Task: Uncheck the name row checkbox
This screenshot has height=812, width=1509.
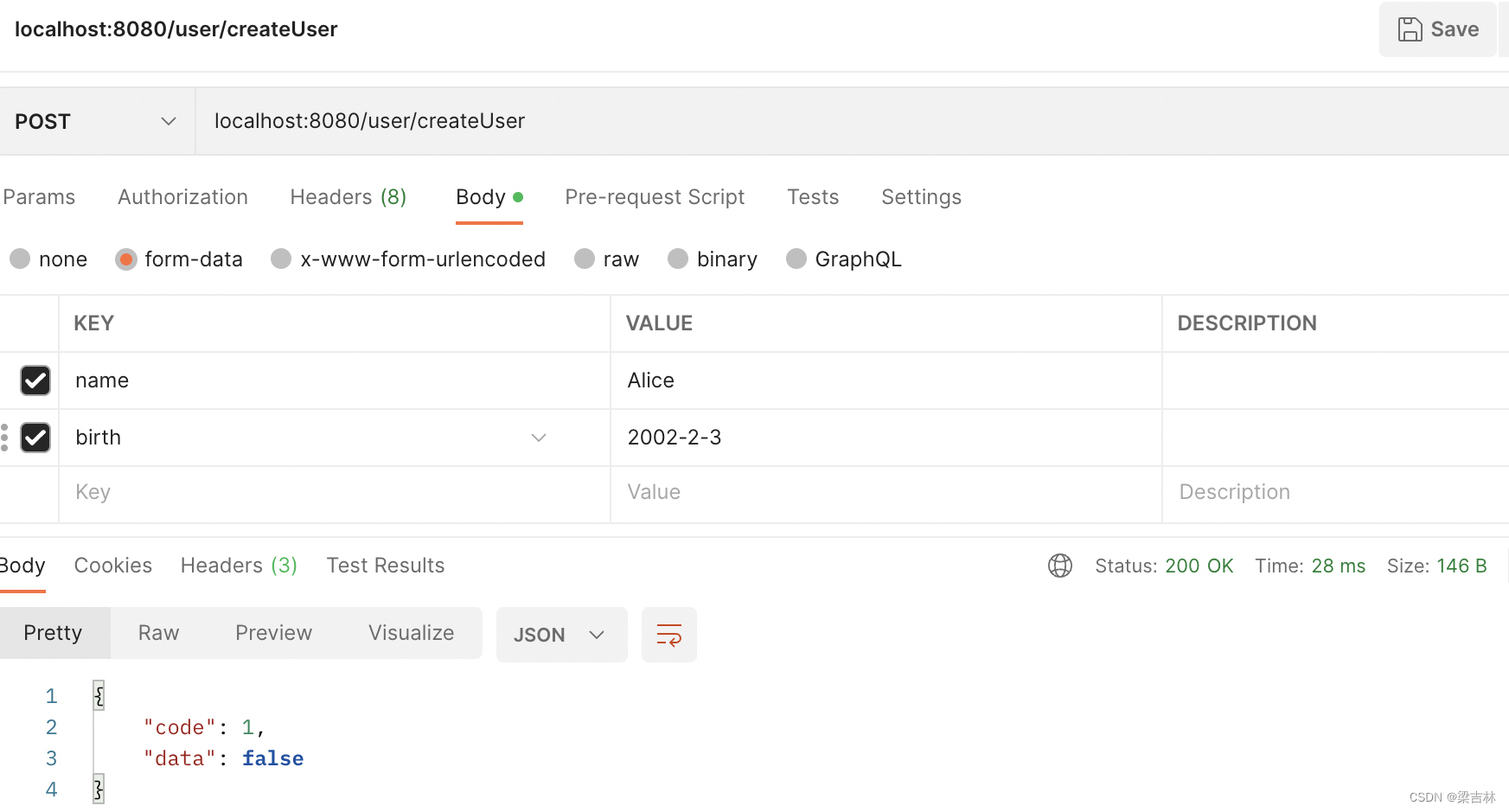Action: click(x=35, y=380)
